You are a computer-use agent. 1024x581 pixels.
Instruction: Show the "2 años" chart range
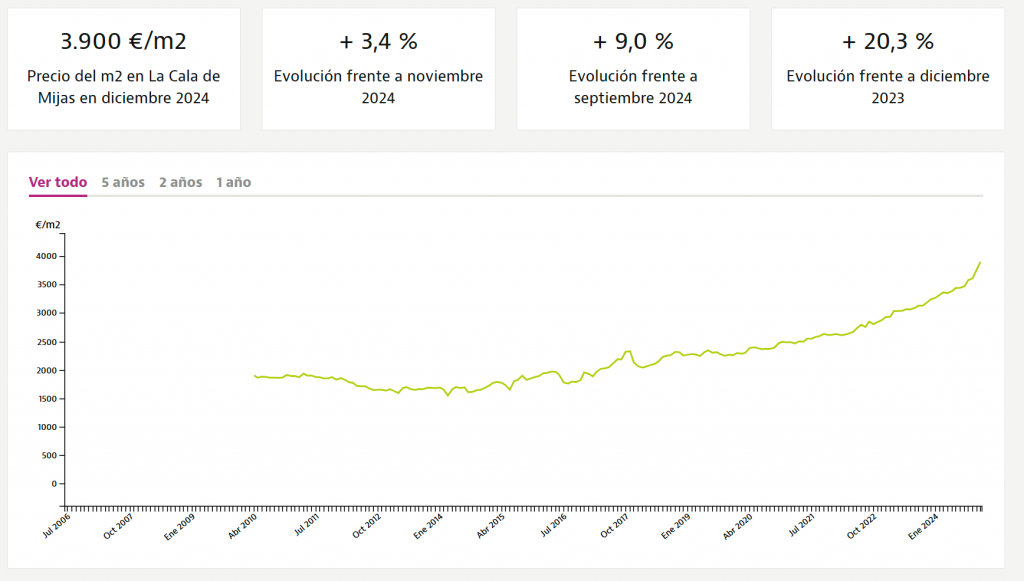coord(180,182)
